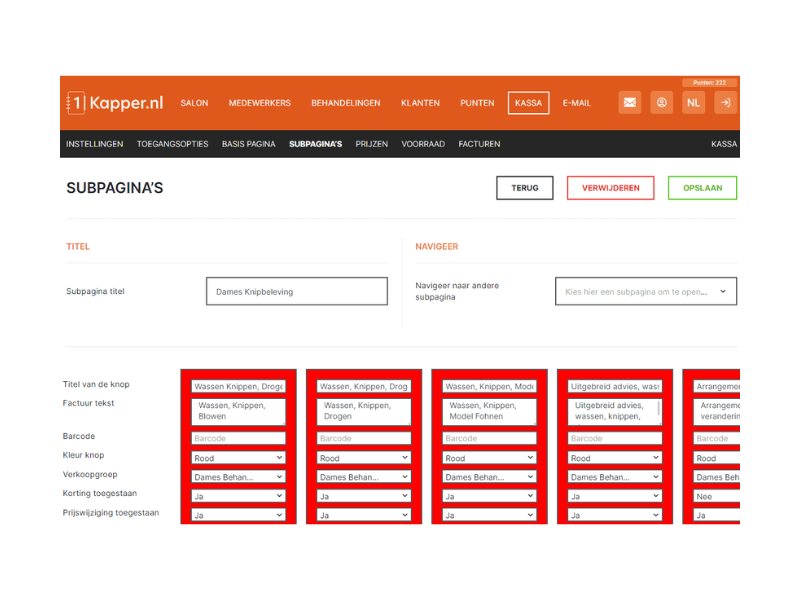Click the 1Kapper.nl logo
Image resolution: width=800 pixels, height=600 pixels.
tap(115, 103)
